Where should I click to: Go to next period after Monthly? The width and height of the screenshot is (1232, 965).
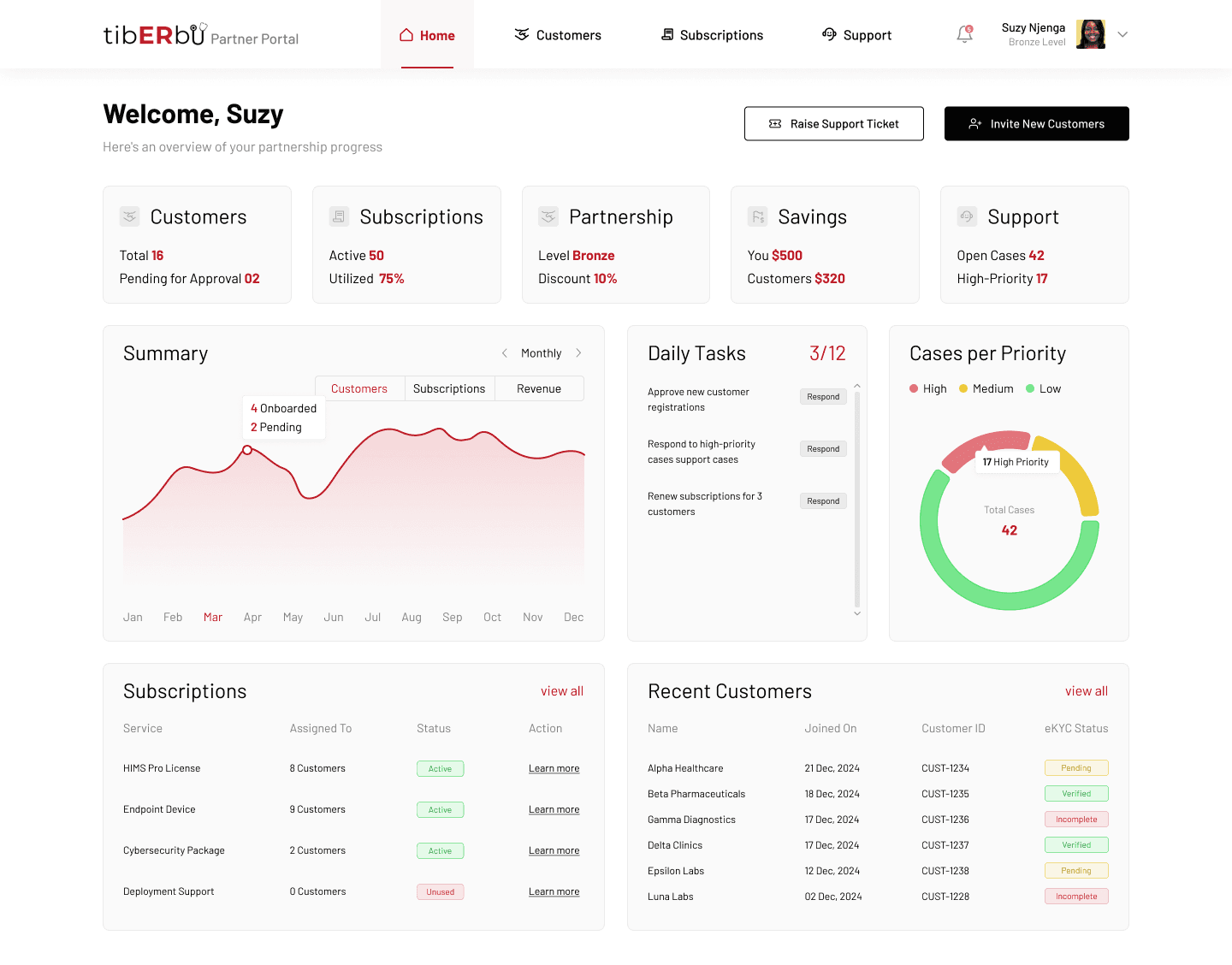tap(579, 353)
